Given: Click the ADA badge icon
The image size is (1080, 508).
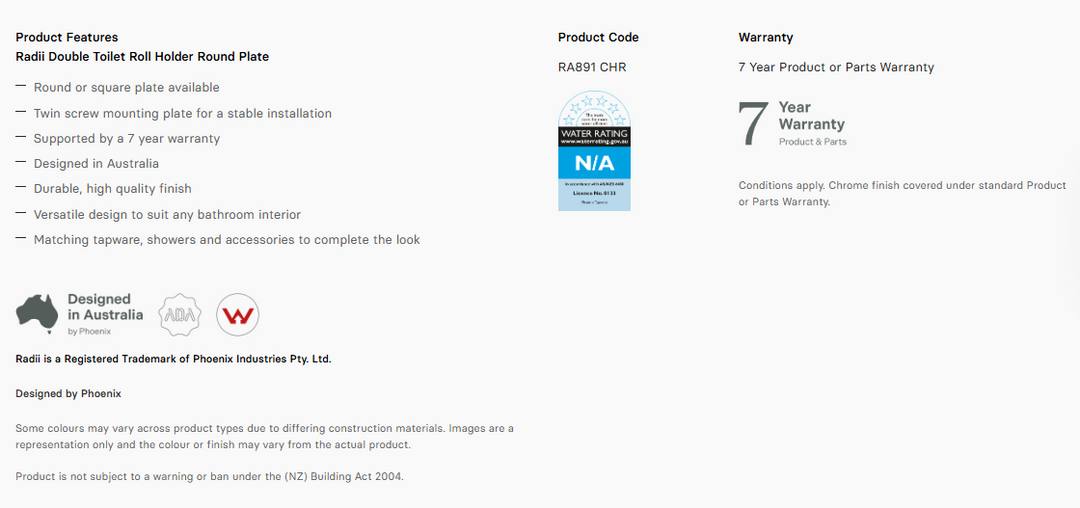Looking at the screenshot, I should [x=180, y=315].
